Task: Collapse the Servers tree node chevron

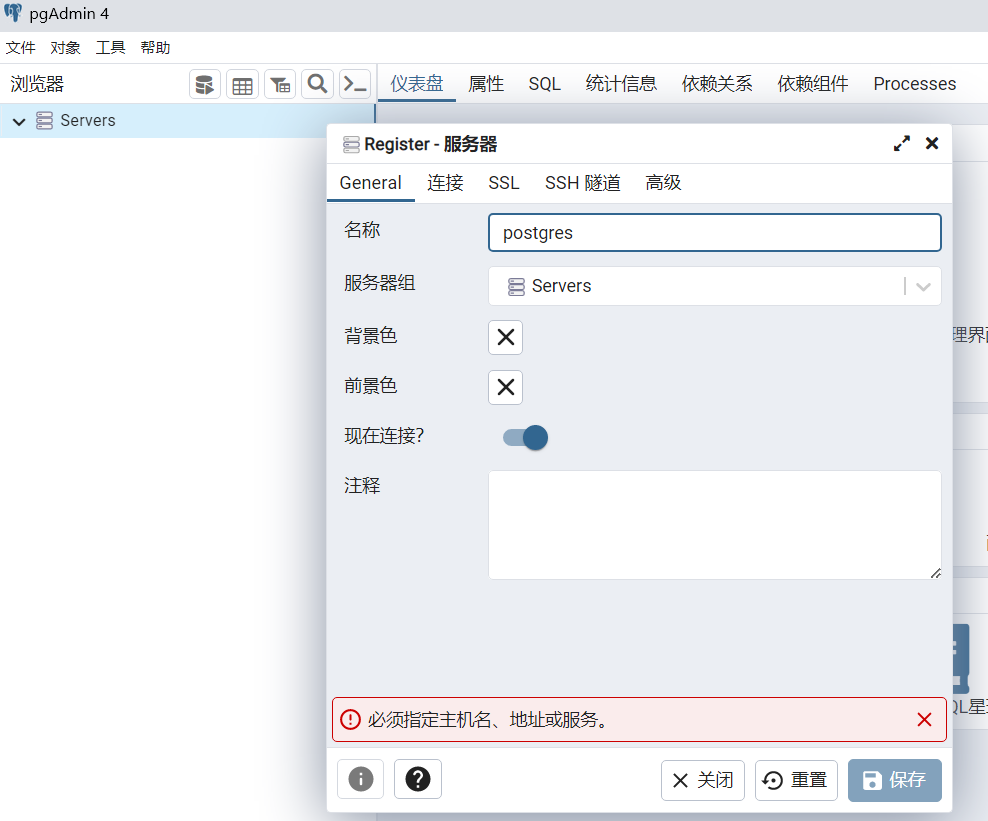Action: coord(19,121)
